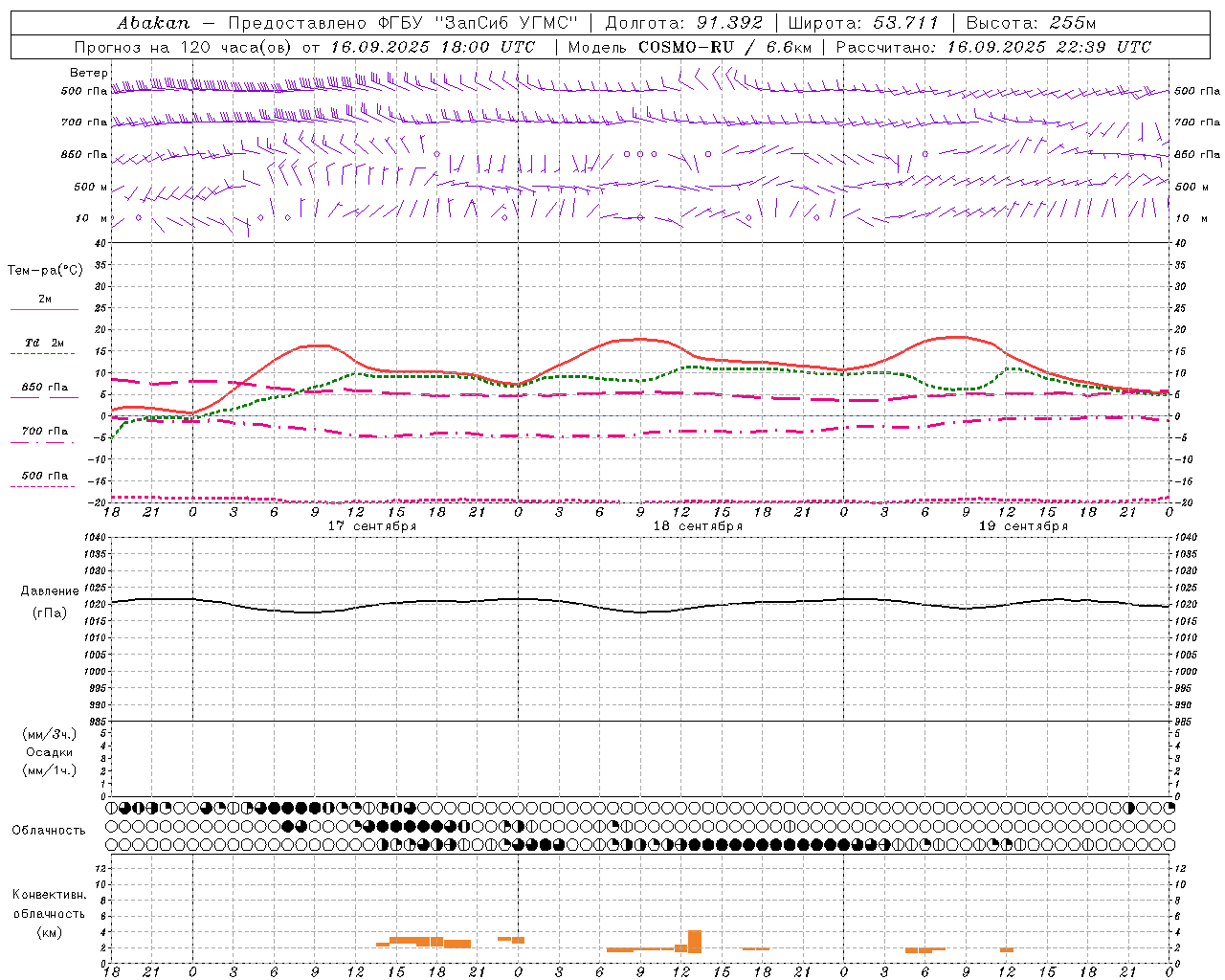This screenshot has width=1225, height=980.
Task: Click the '18 сентября' date label
Action: tap(698, 526)
